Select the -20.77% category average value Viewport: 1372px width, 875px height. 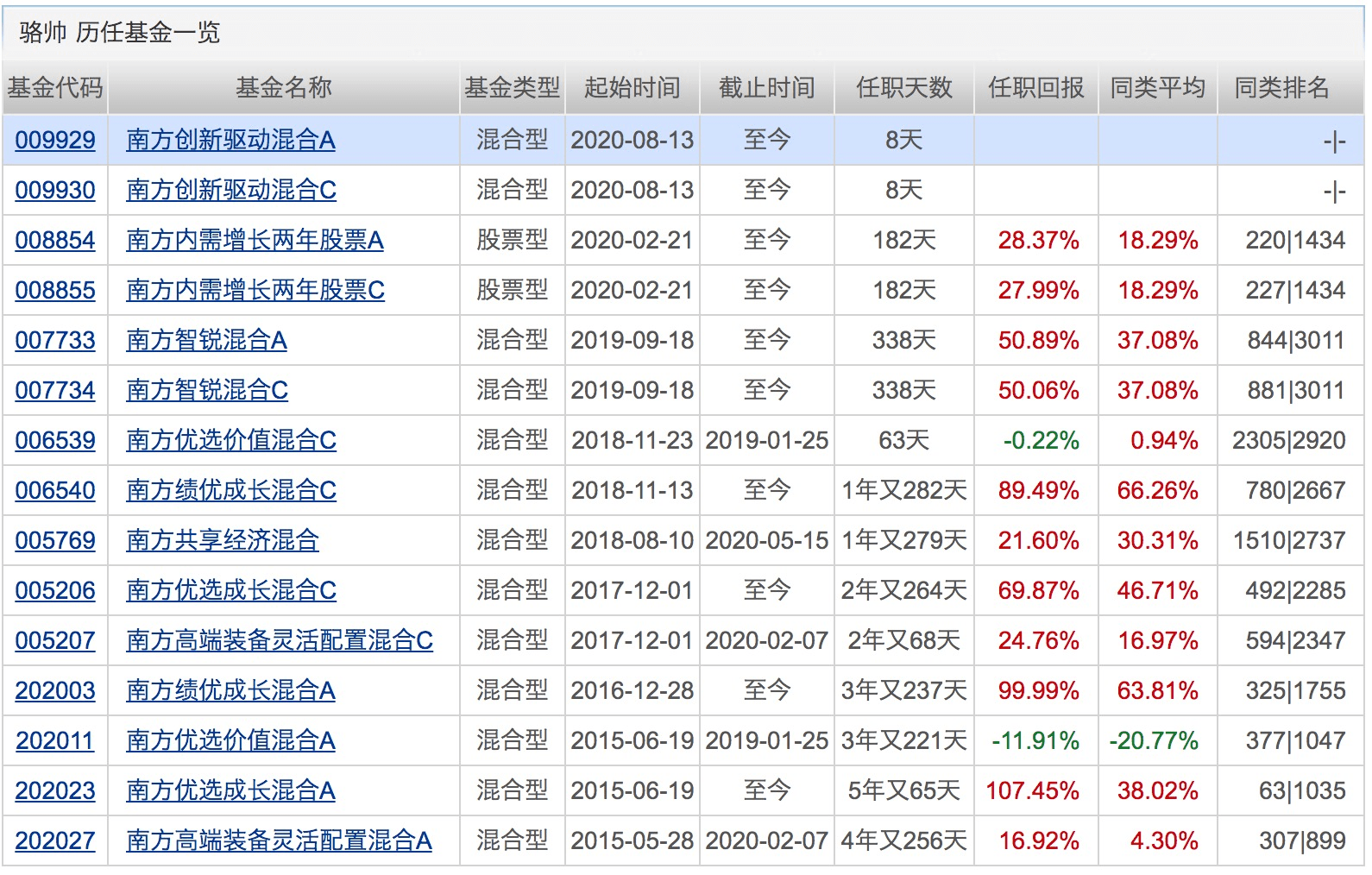pyautogui.click(x=1154, y=740)
